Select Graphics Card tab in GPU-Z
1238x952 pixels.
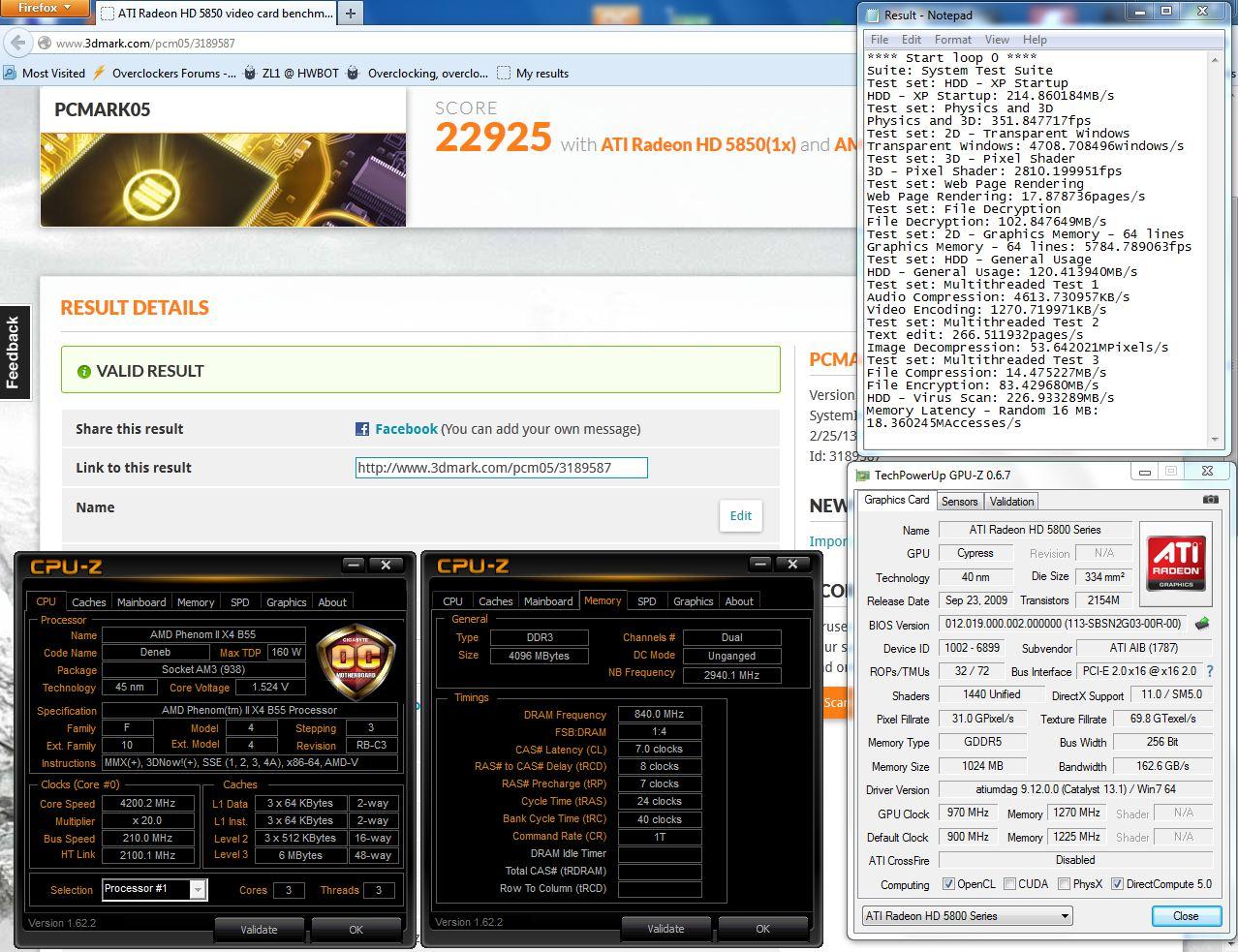tap(896, 500)
